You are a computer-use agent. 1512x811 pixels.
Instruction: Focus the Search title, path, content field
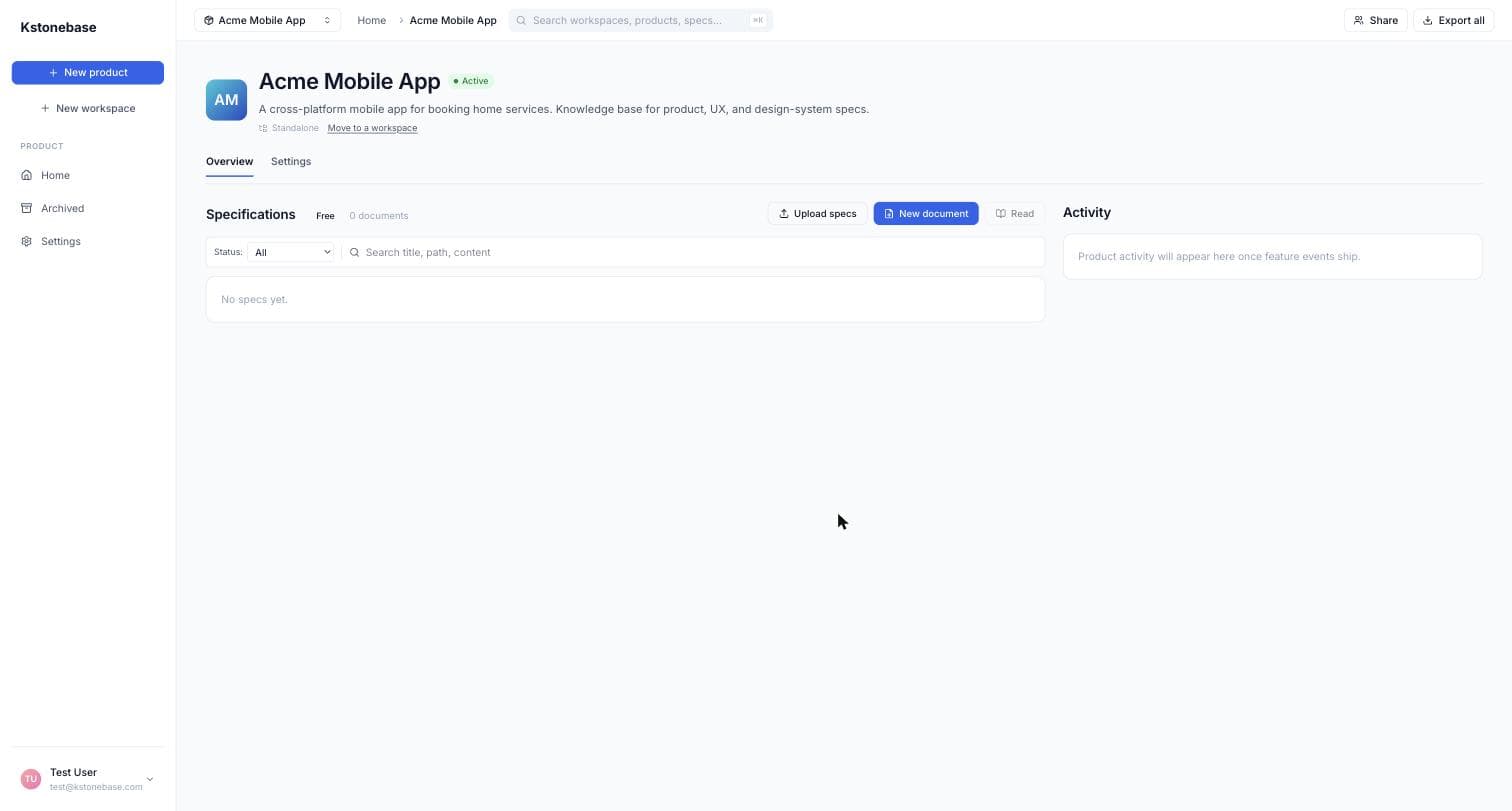pyautogui.click(x=693, y=252)
